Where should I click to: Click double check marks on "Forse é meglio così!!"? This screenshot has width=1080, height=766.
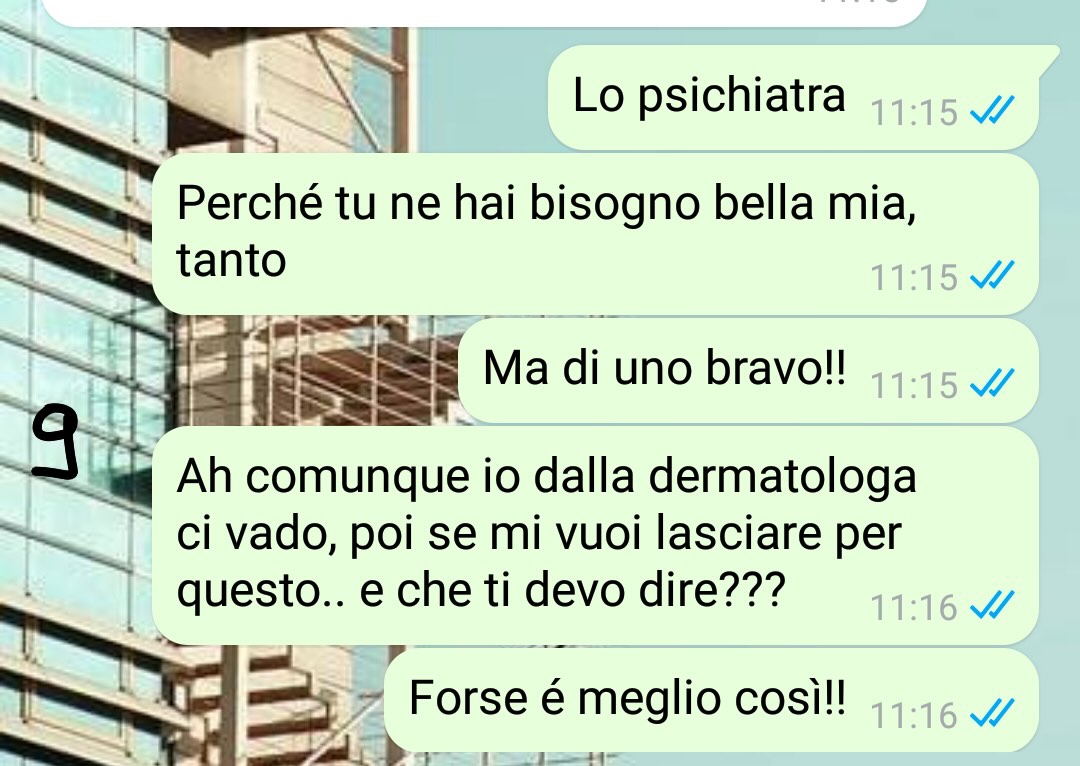992,714
